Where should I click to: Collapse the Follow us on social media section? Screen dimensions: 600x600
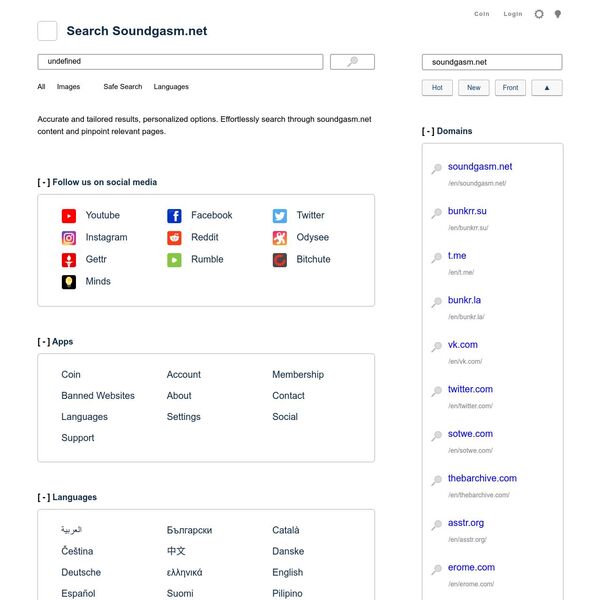[43, 182]
